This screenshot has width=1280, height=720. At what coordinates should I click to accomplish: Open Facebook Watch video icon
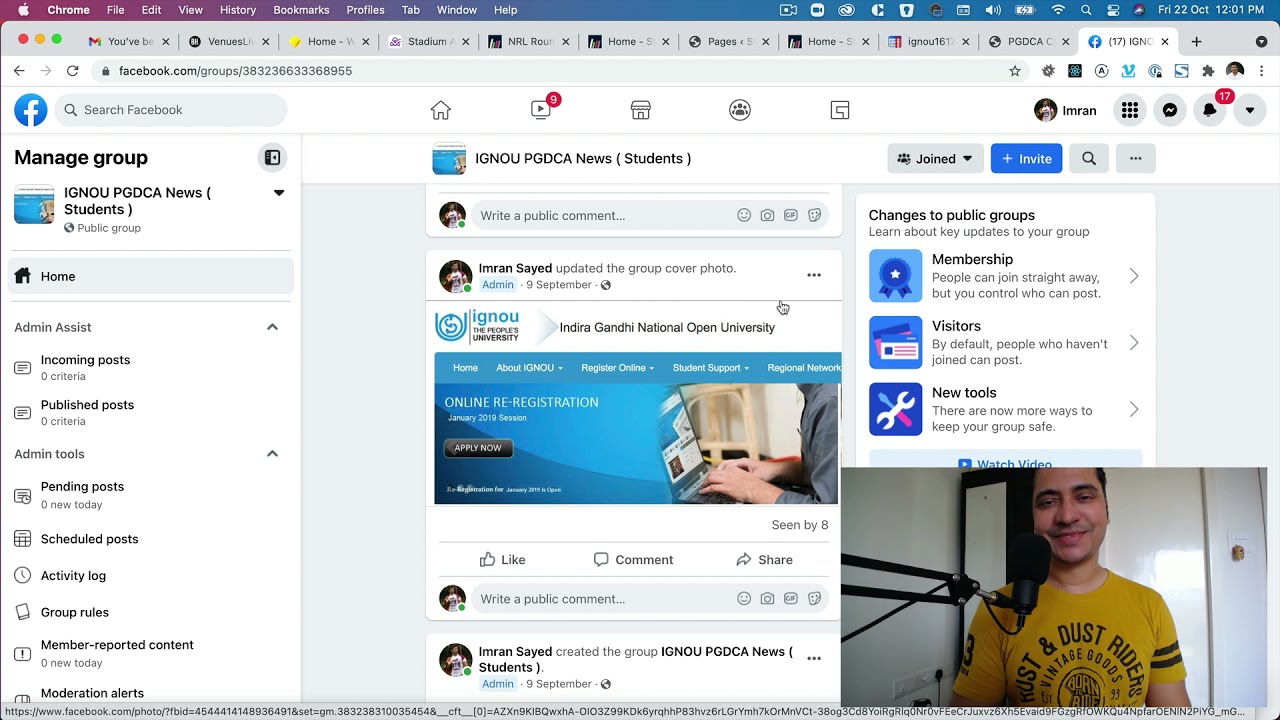[541, 110]
